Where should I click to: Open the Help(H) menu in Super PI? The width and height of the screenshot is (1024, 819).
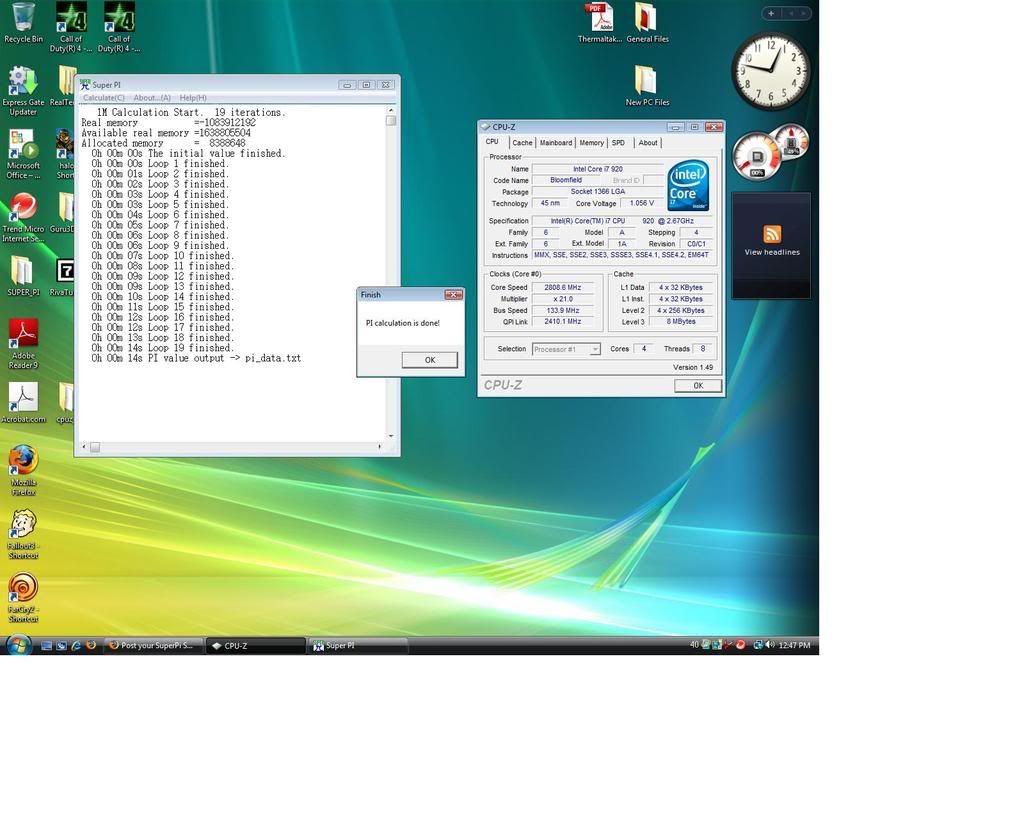click(193, 98)
